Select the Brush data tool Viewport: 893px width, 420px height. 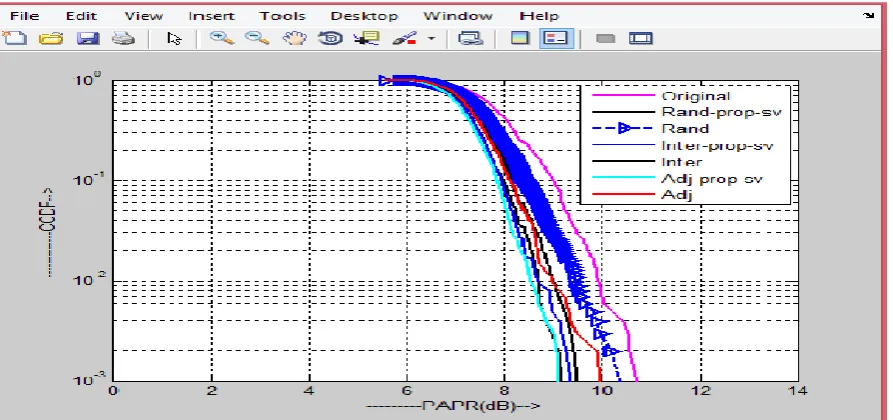coord(404,38)
